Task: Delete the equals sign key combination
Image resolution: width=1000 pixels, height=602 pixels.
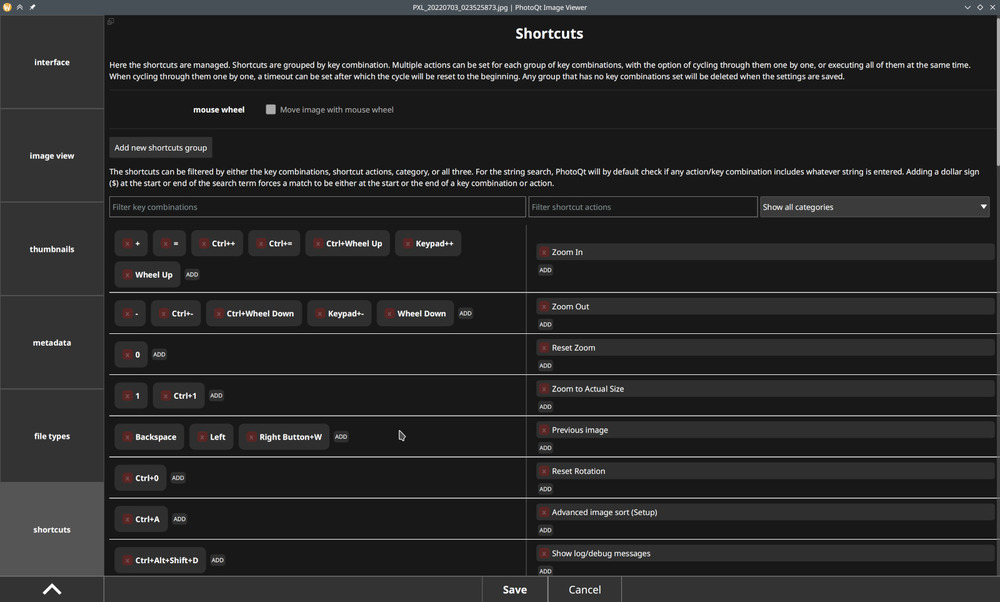Action: pyautogui.click(x=166, y=244)
